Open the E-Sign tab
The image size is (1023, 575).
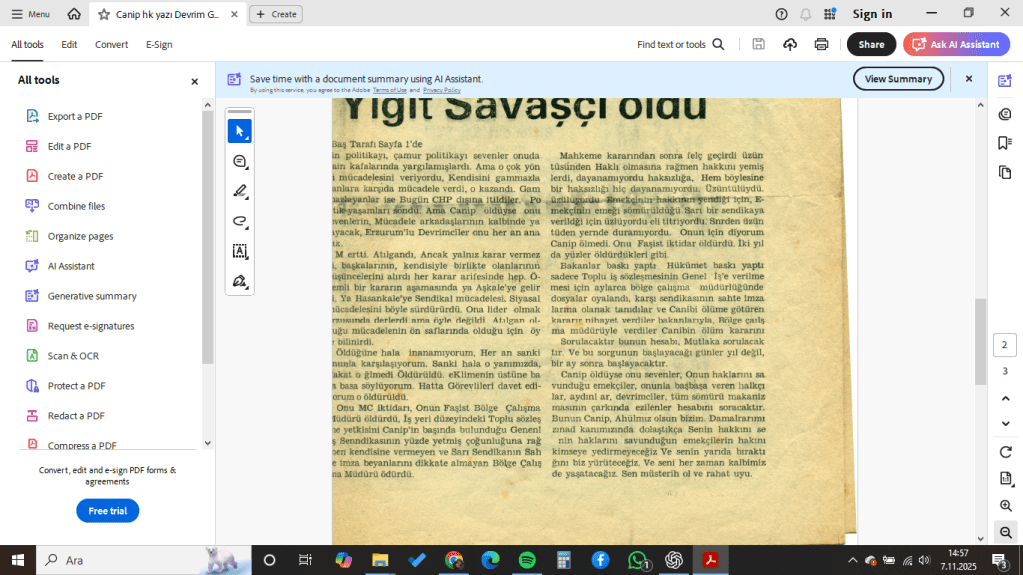[159, 45]
